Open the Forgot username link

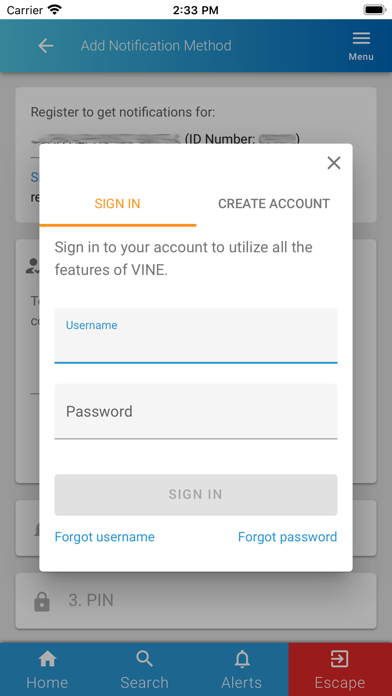[x=105, y=537]
